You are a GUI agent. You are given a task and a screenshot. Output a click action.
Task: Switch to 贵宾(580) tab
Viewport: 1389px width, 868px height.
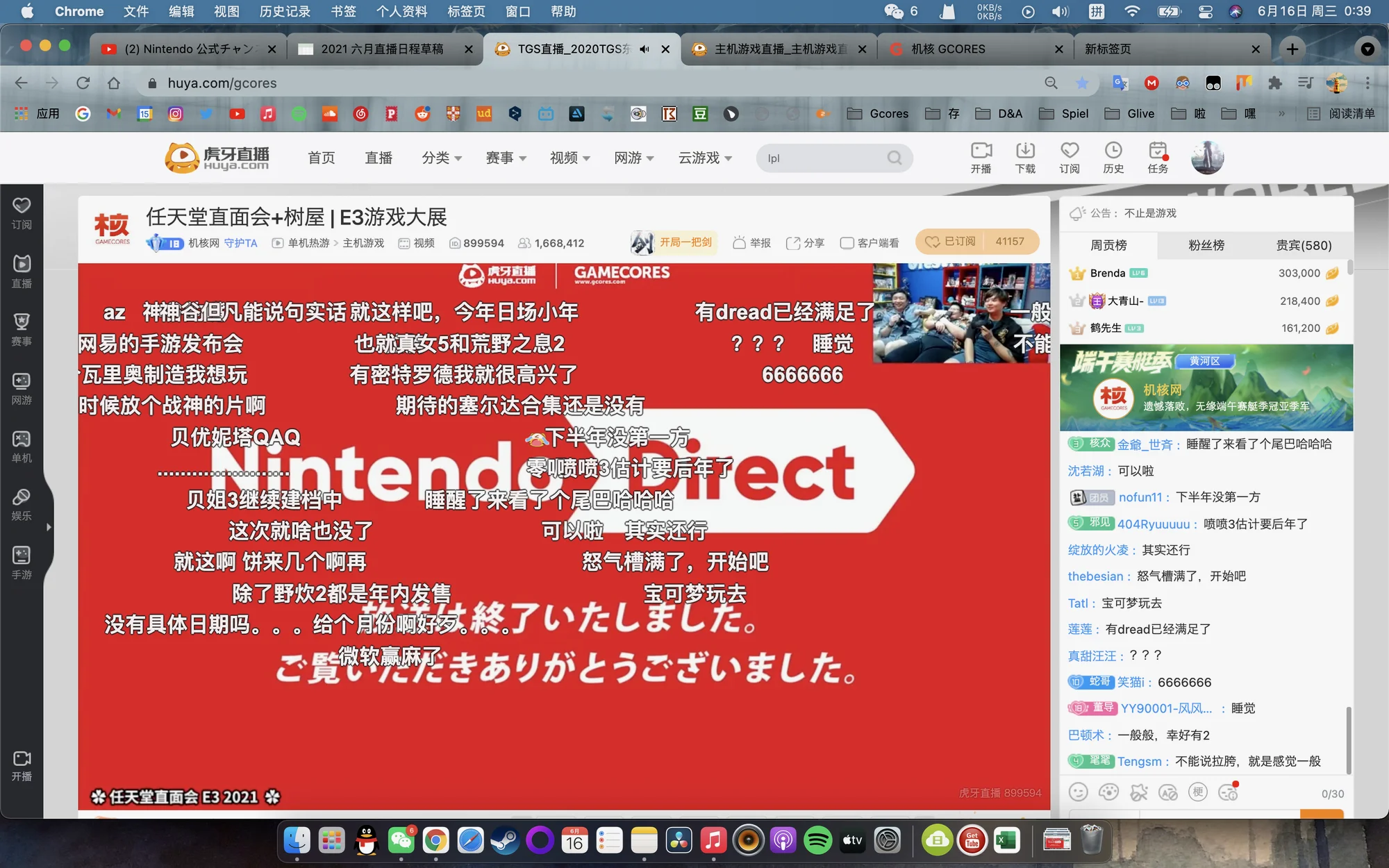point(1304,245)
